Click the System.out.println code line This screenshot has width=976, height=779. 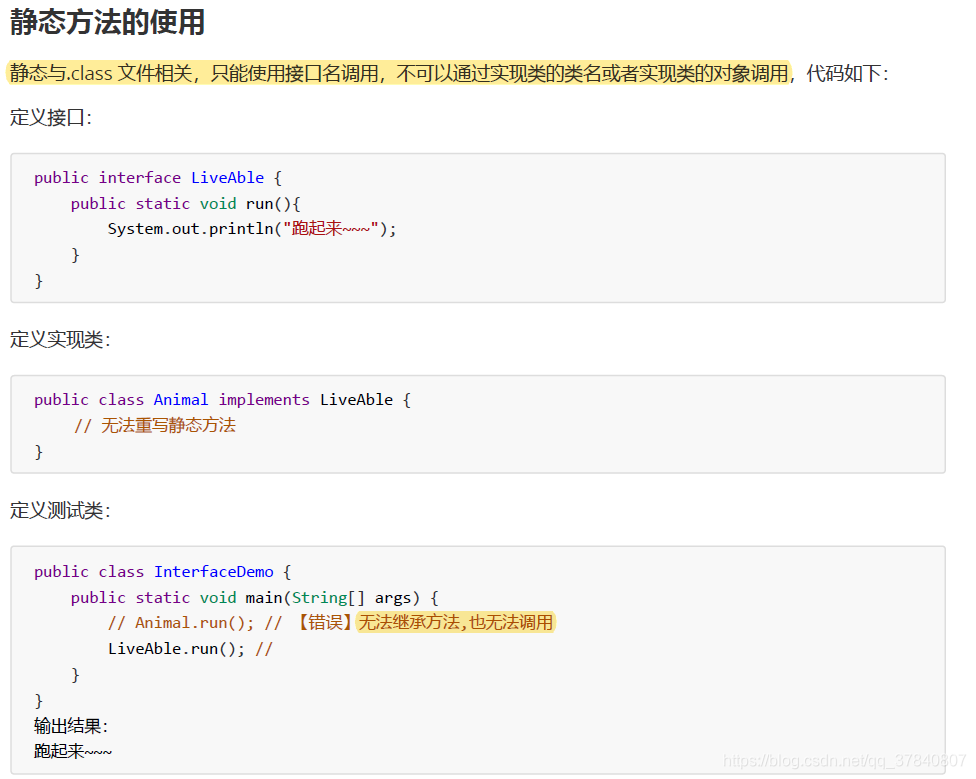[252, 229]
